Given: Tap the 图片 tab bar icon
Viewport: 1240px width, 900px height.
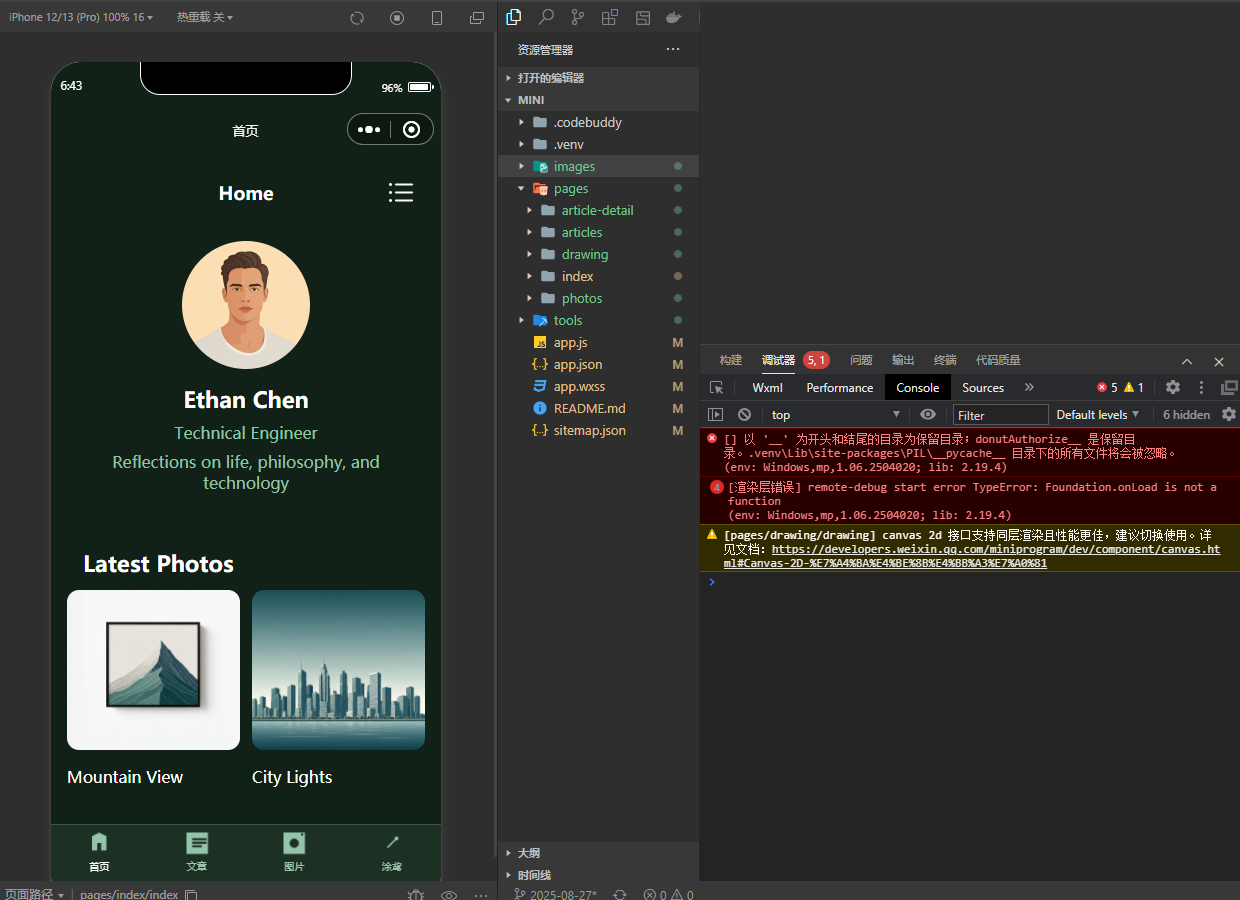Looking at the screenshot, I should 294,842.
